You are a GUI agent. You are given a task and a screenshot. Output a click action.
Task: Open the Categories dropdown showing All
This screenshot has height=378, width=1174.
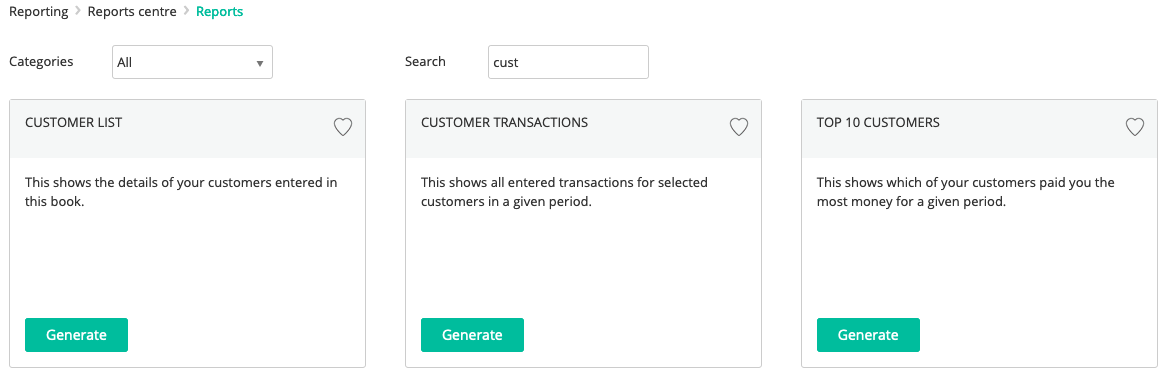coord(192,62)
